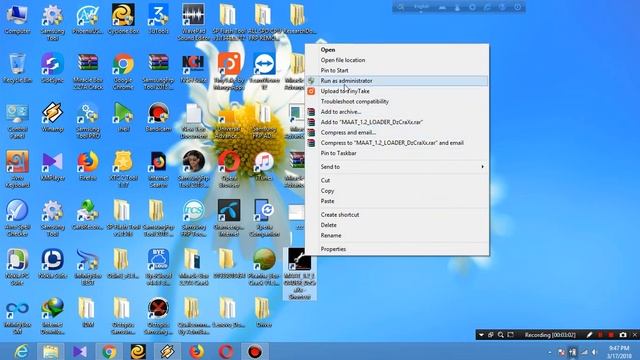Screen dimensions: 640x360
Task: Open iTunes desktop shortcut
Action: 264,166
